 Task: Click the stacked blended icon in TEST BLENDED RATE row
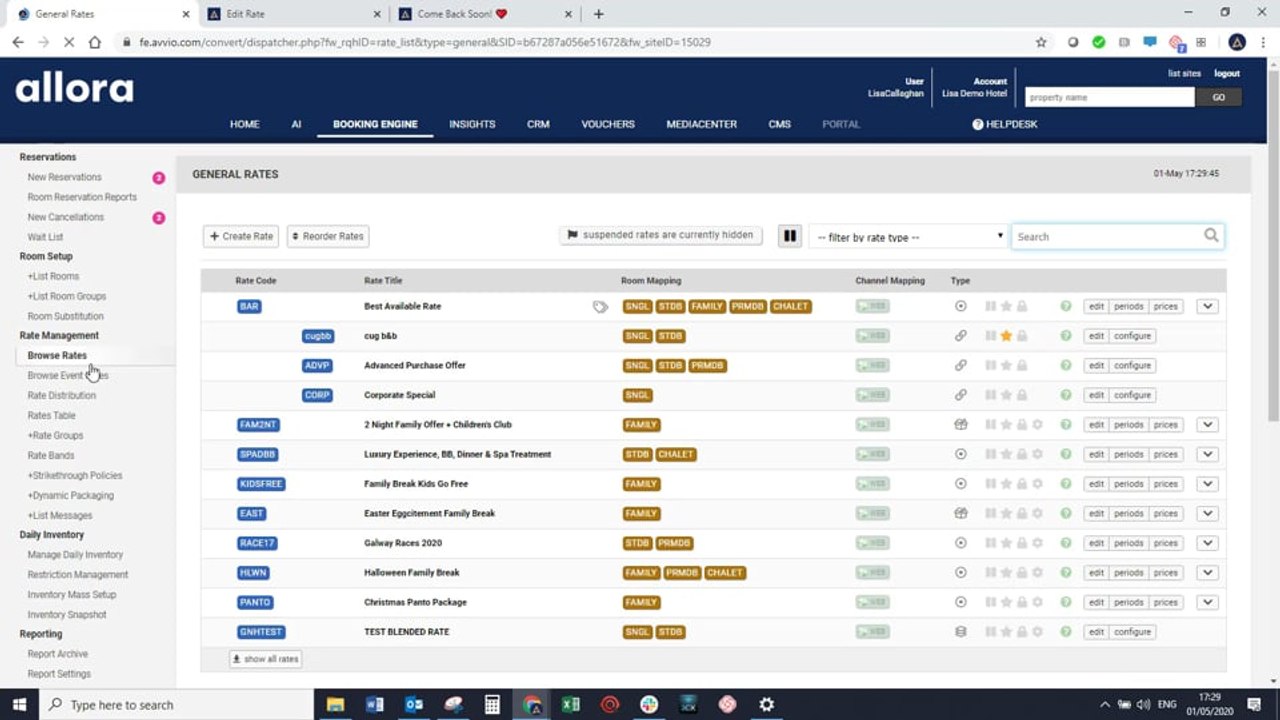click(x=961, y=632)
